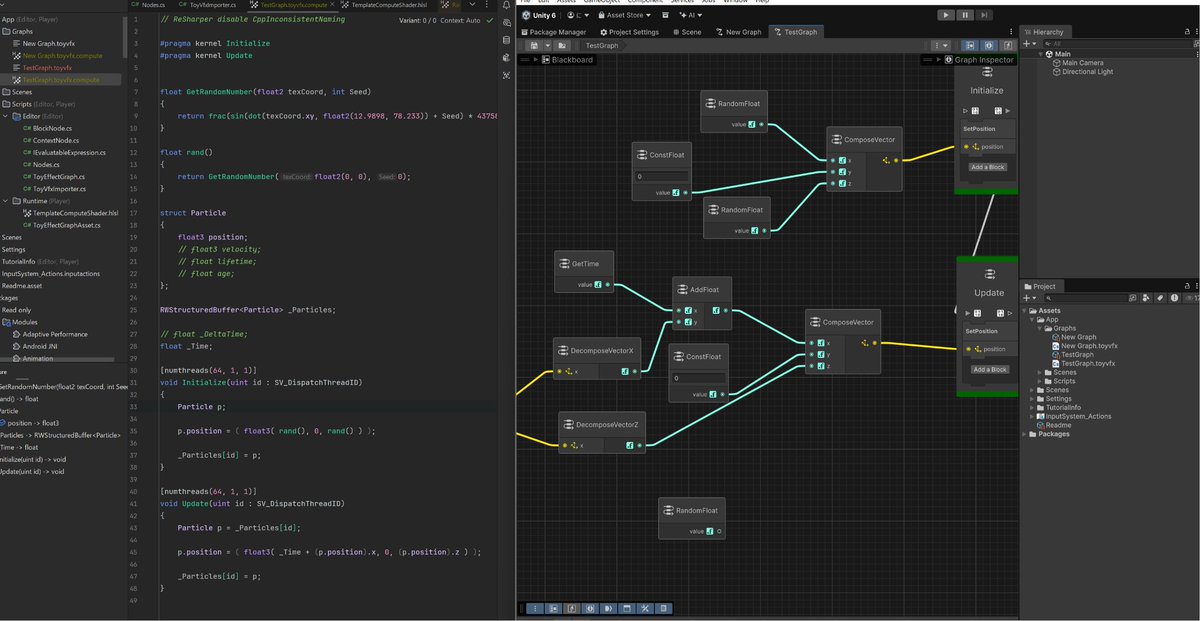The height and width of the screenshot is (621, 1200).
Task: Switch to the Scene tab
Action: [x=686, y=32]
